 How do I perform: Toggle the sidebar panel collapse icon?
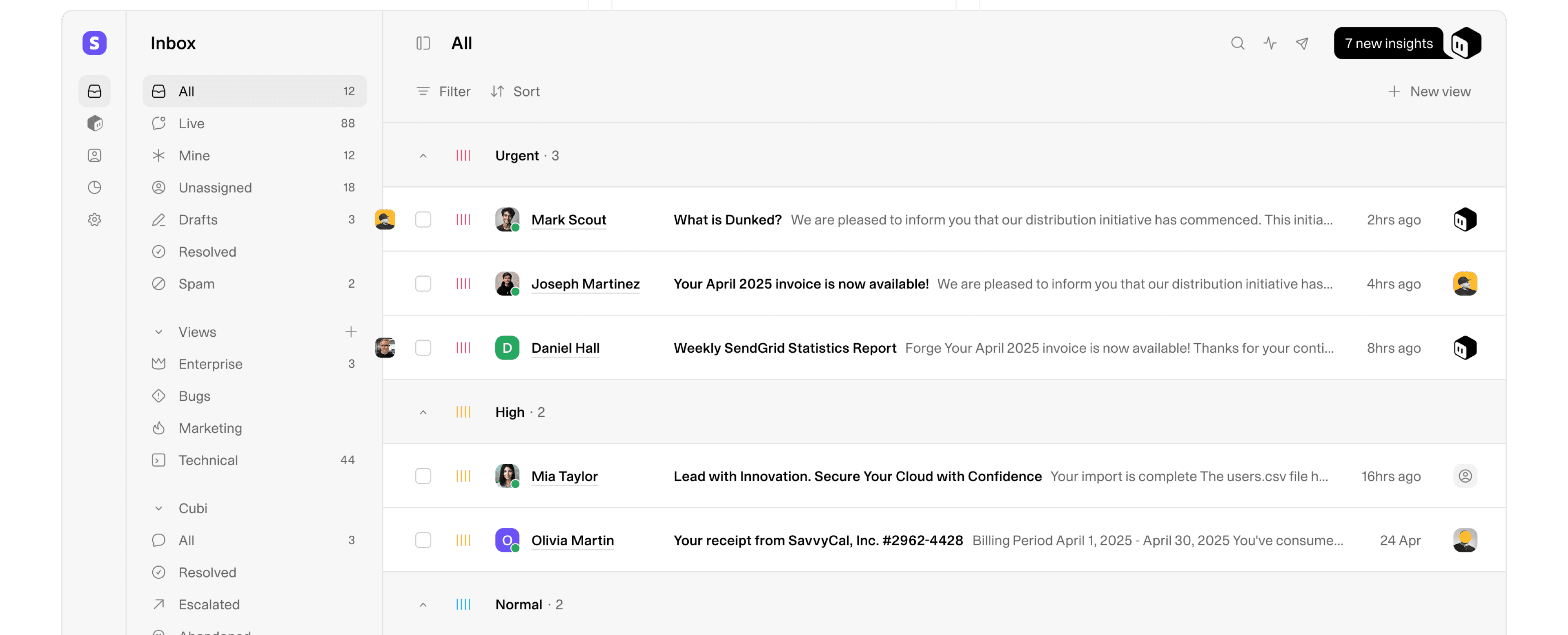pyautogui.click(x=423, y=43)
